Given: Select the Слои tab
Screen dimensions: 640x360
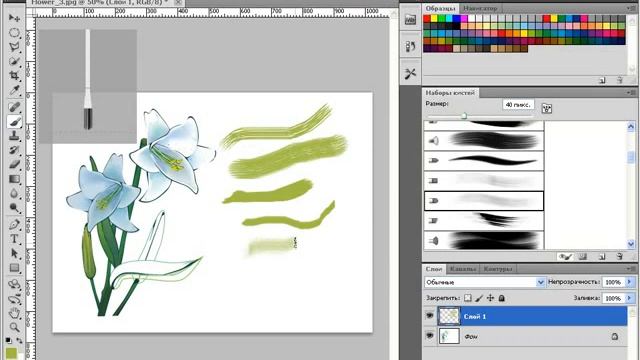Looking at the screenshot, I should coord(434,269).
